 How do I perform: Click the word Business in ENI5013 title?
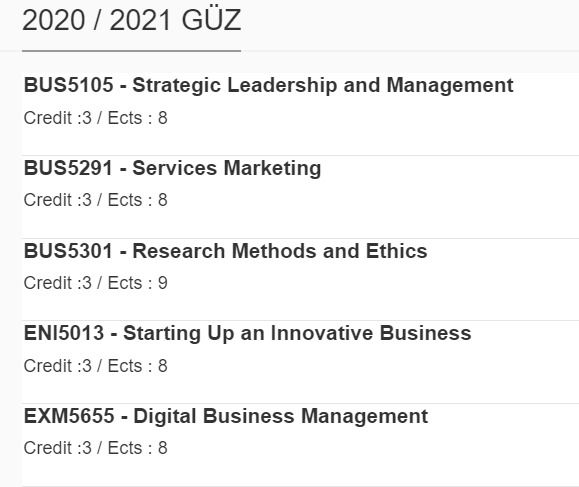[x=426, y=333]
